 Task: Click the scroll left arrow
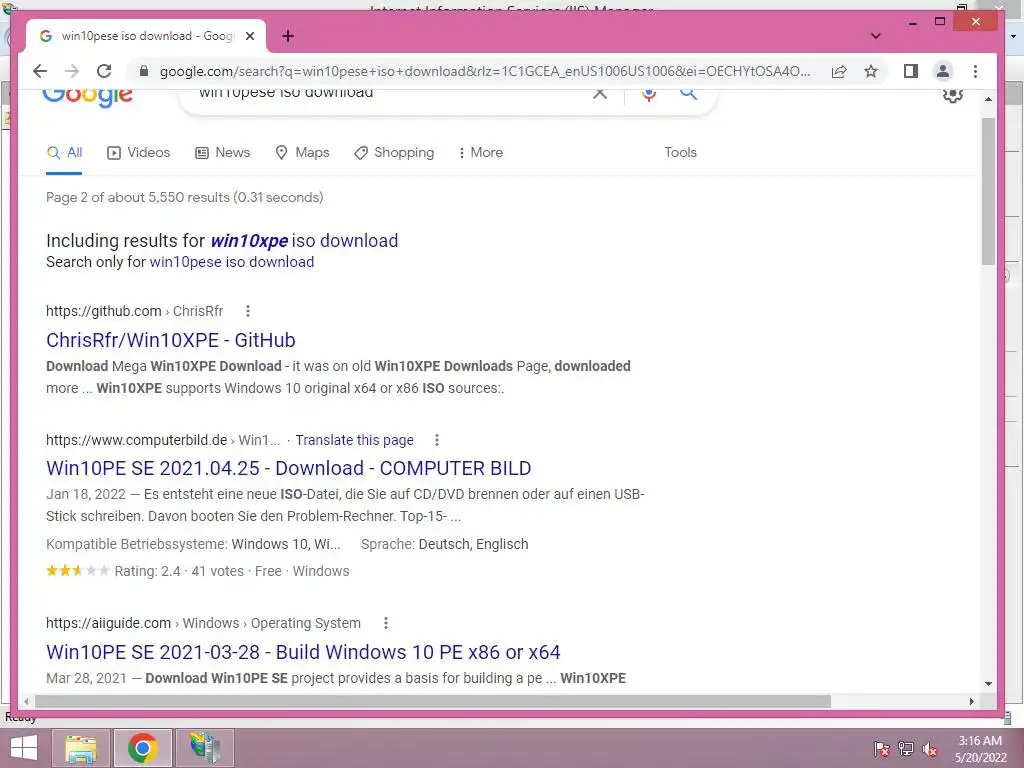point(26,701)
